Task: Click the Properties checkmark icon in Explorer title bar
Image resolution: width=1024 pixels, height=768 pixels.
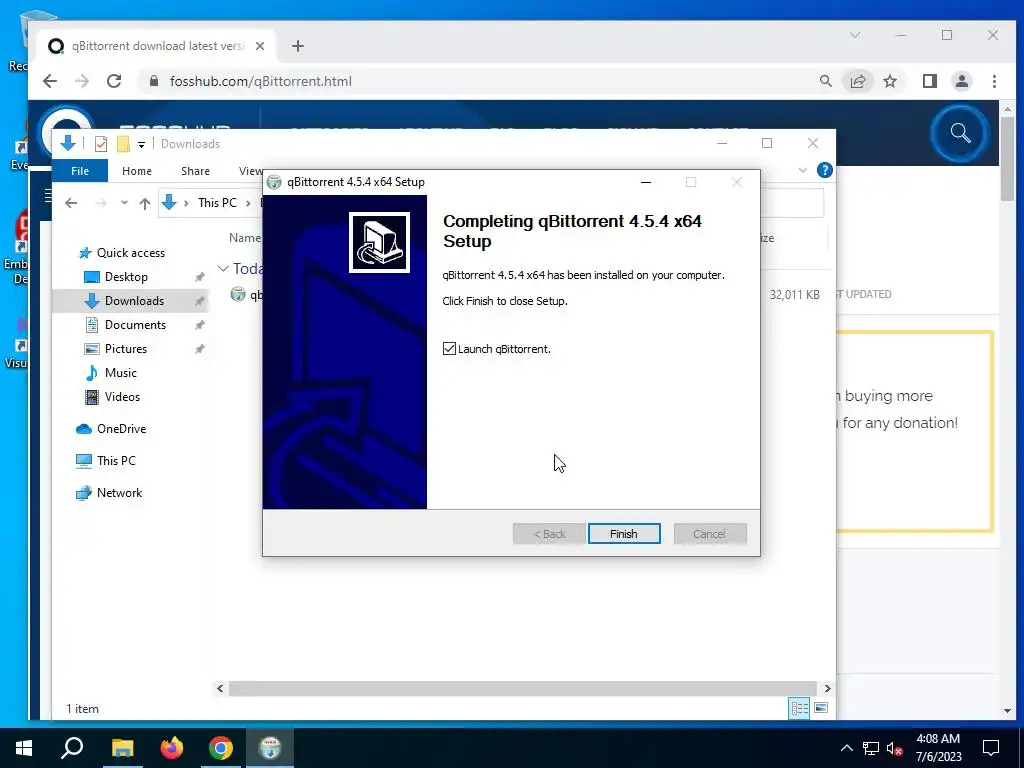Action: coord(101,144)
